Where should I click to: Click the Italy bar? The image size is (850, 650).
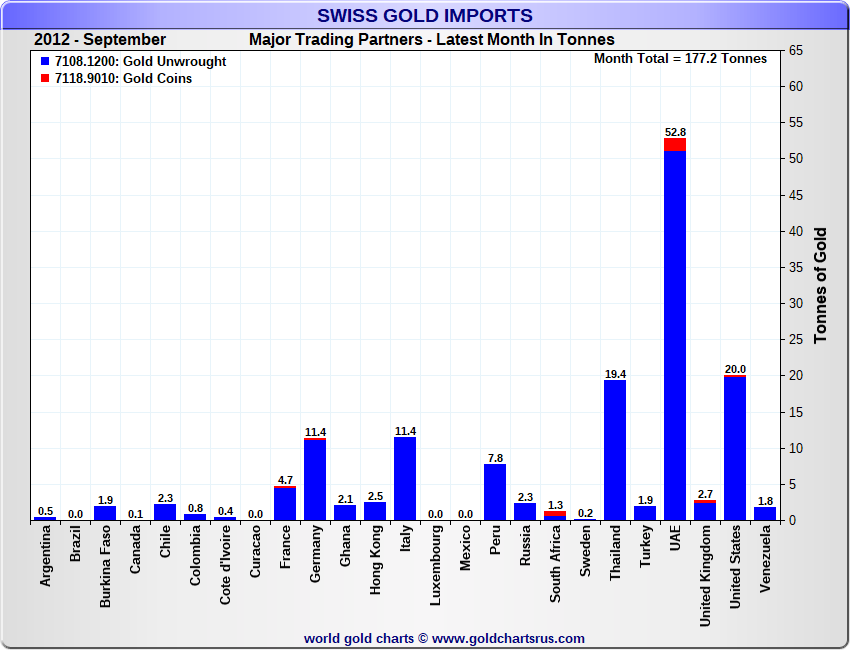(x=405, y=480)
